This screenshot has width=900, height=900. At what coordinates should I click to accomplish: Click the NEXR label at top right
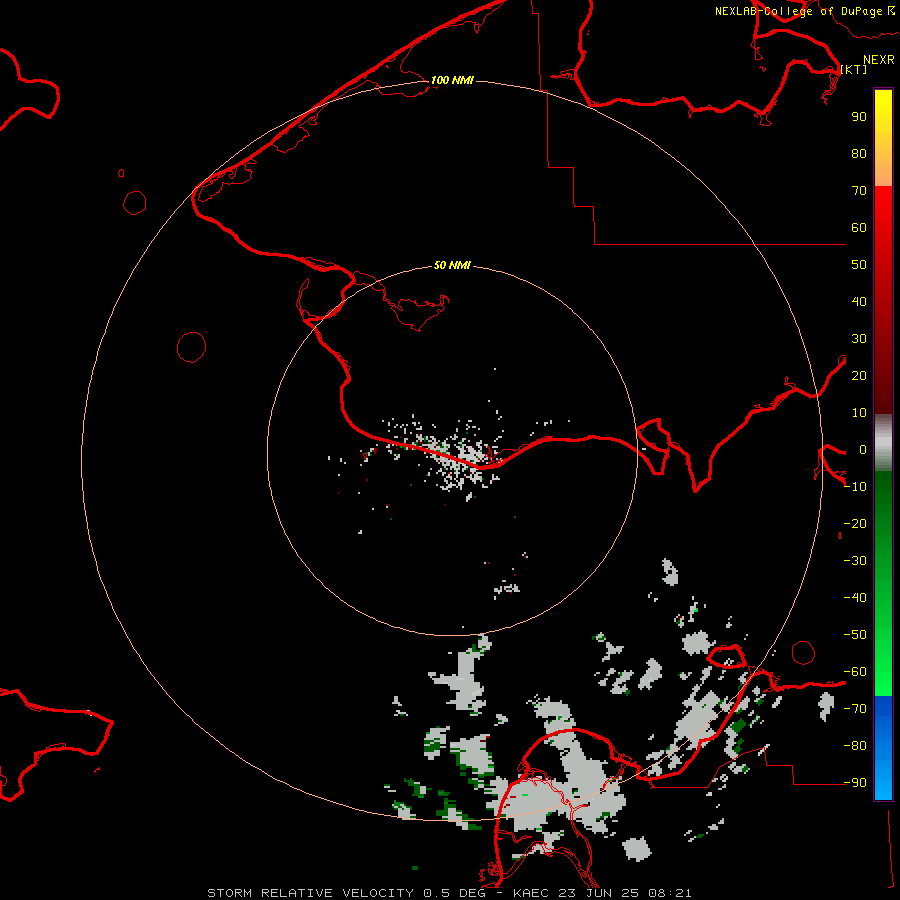(x=879, y=60)
